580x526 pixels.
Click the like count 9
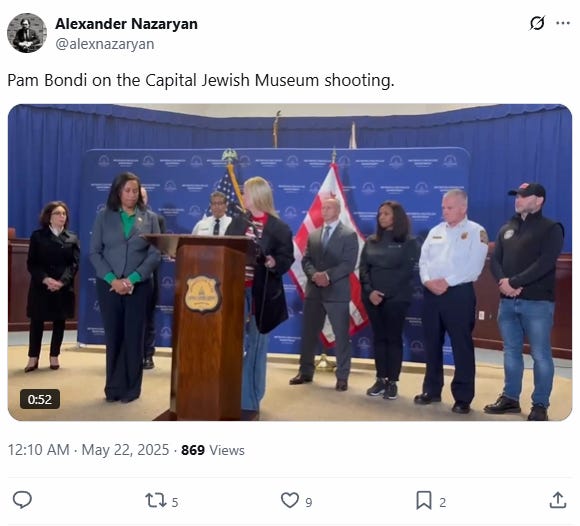(x=309, y=502)
